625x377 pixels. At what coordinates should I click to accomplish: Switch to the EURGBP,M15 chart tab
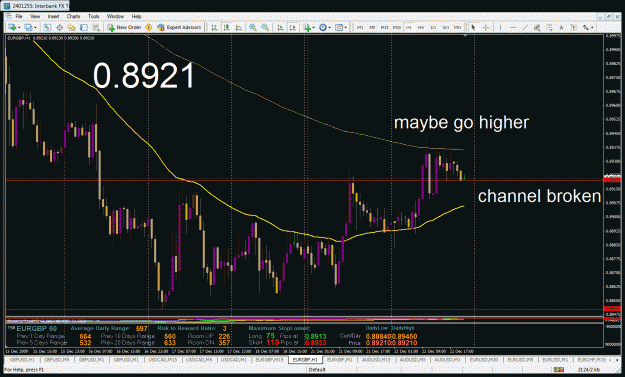click(x=269, y=360)
